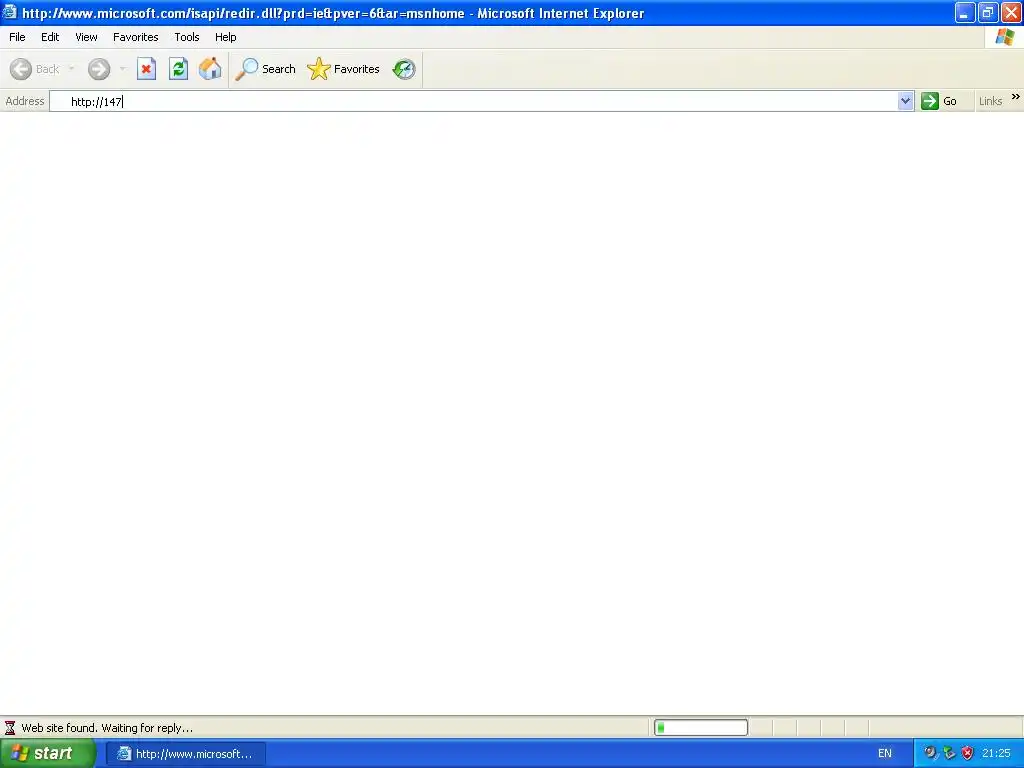Viewport: 1024px width, 768px height.
Task: Restore down the Internet Explorer window
Action: (x=988, y=12)
